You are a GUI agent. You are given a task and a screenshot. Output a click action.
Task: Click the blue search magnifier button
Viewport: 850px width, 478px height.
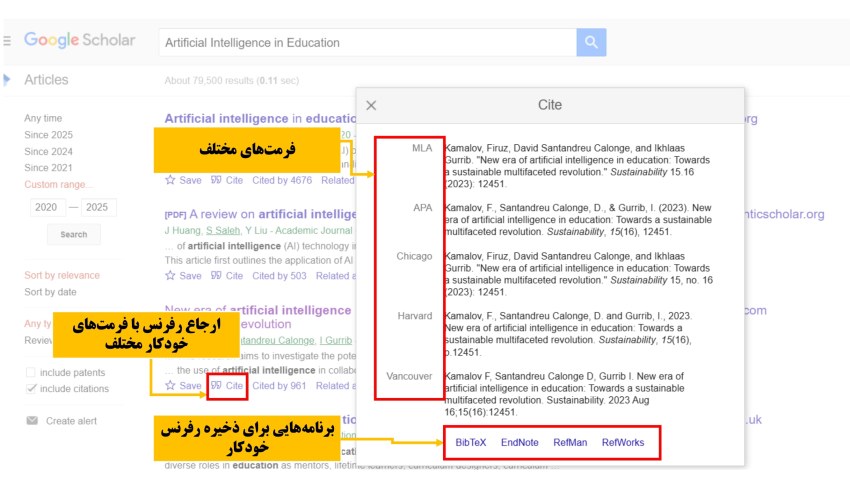591,42
